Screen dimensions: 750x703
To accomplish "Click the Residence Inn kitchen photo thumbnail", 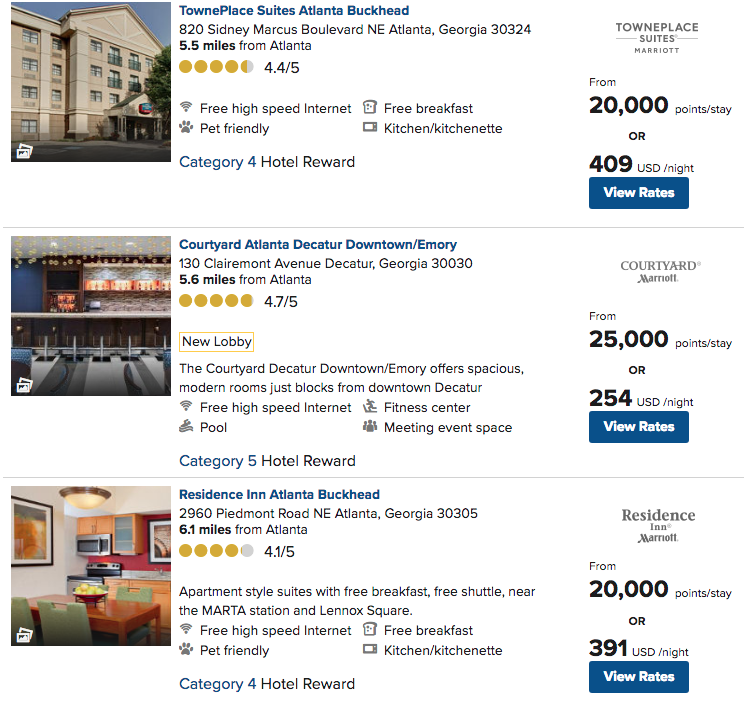I will pyautogui.click(x=91, y=565).
